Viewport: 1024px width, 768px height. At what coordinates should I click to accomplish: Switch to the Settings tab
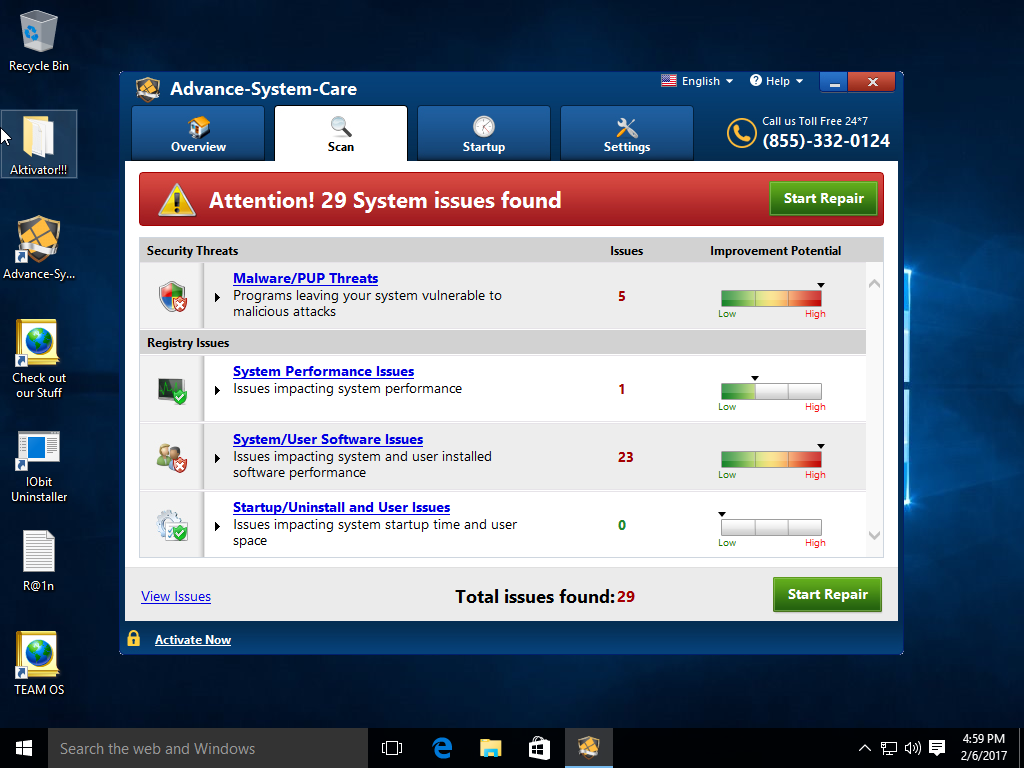click(626, 134)
